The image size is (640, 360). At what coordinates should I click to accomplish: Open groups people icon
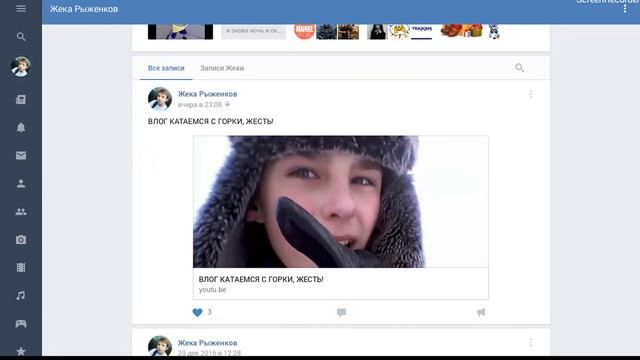21,211
